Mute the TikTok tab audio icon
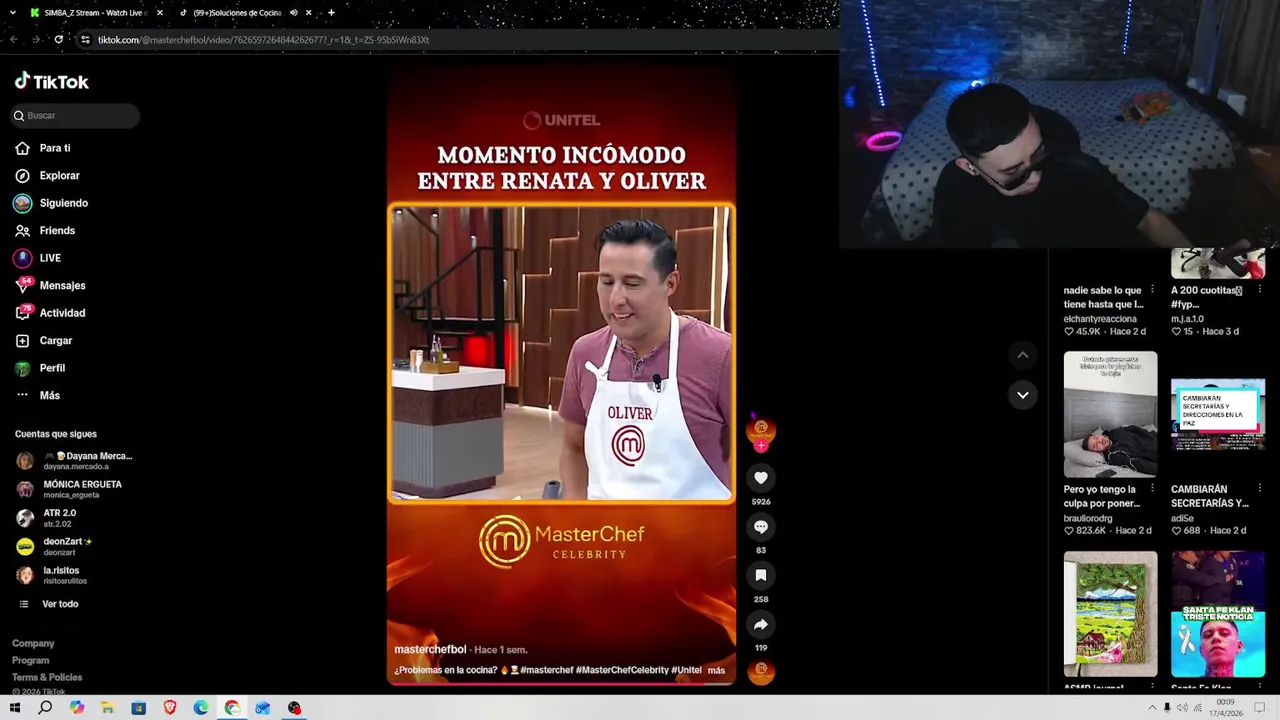The width and height of the screenshot is (1280, 720). tap(293, 13)
